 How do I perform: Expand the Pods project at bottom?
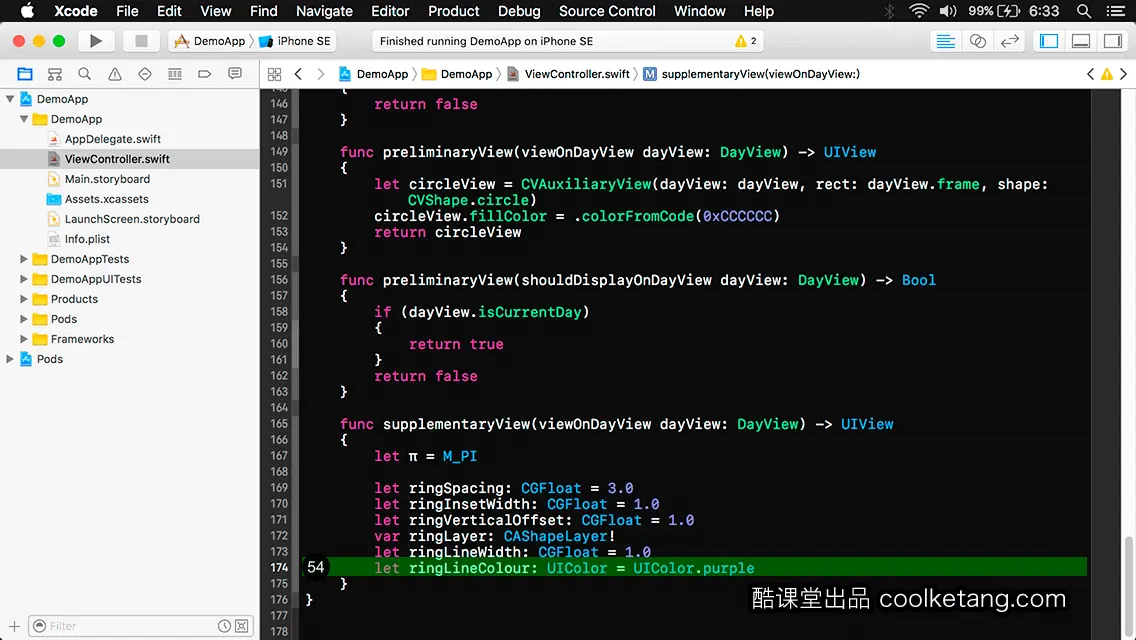pos(10,359)
